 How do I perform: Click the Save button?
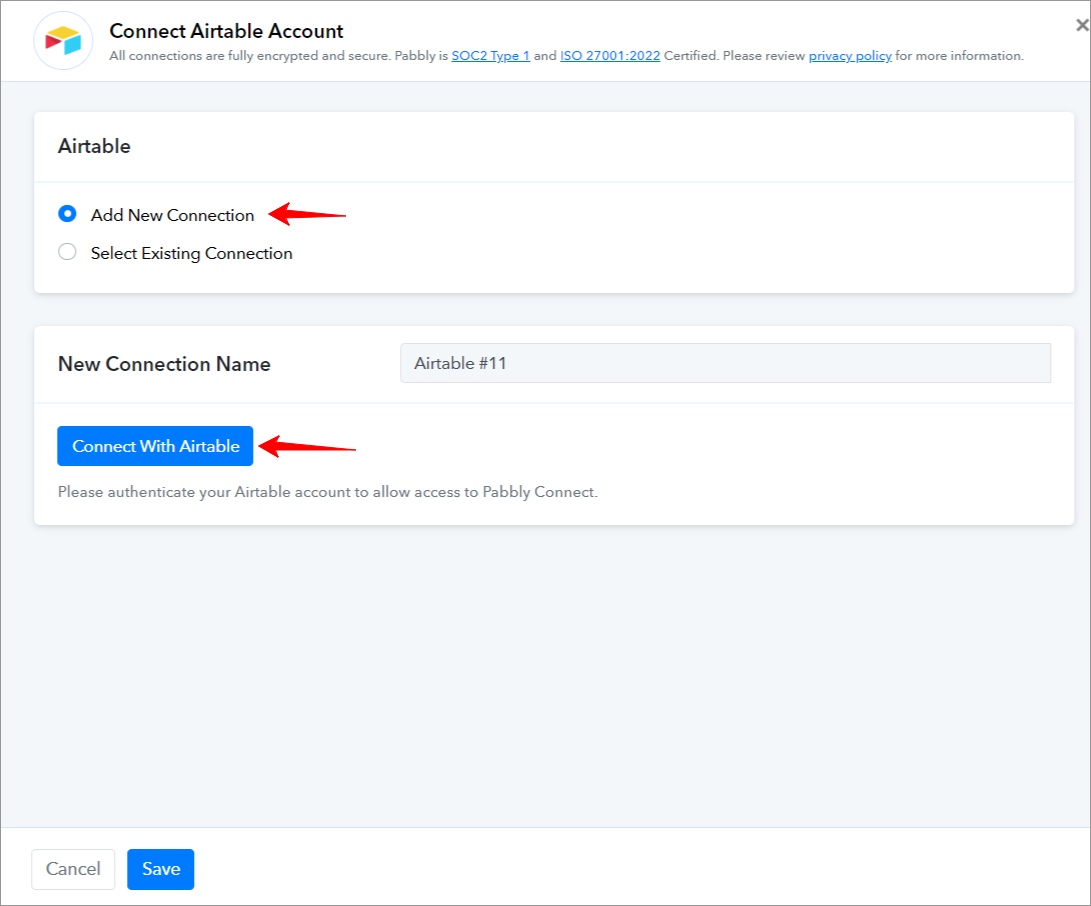pyautogui.click(x=161, y=869)
